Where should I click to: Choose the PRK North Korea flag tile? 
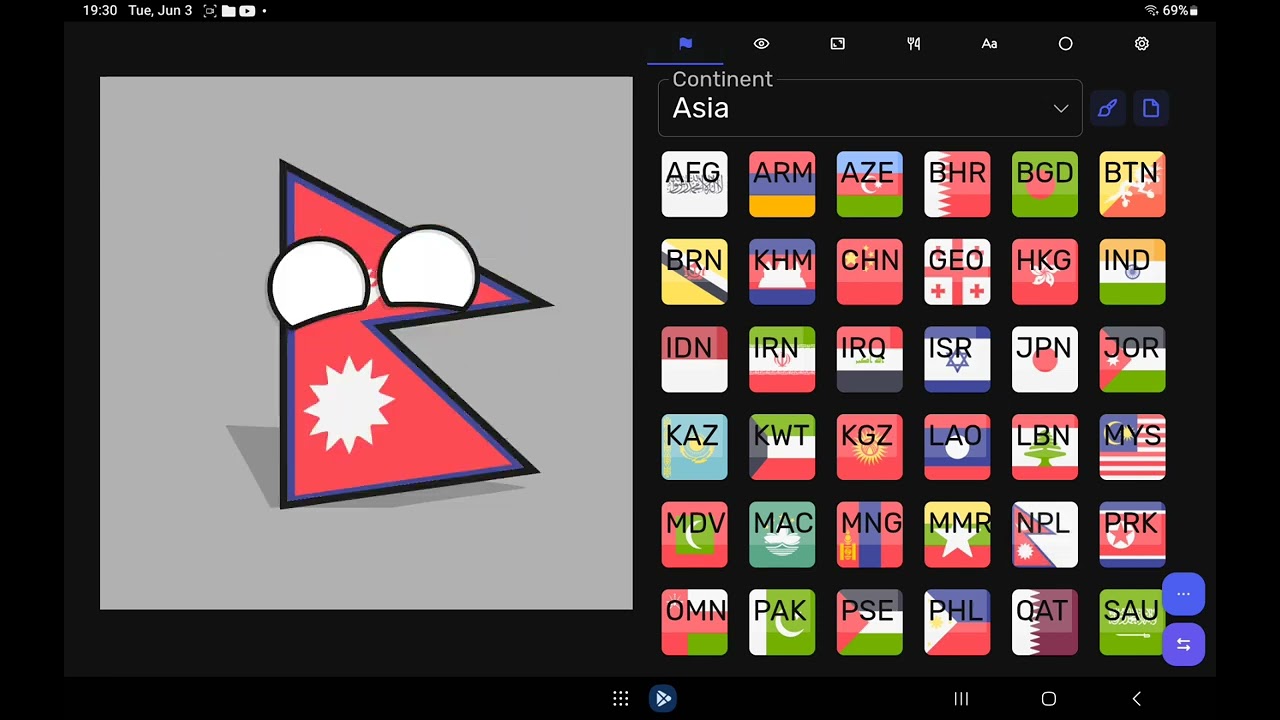pos(1132,535)
